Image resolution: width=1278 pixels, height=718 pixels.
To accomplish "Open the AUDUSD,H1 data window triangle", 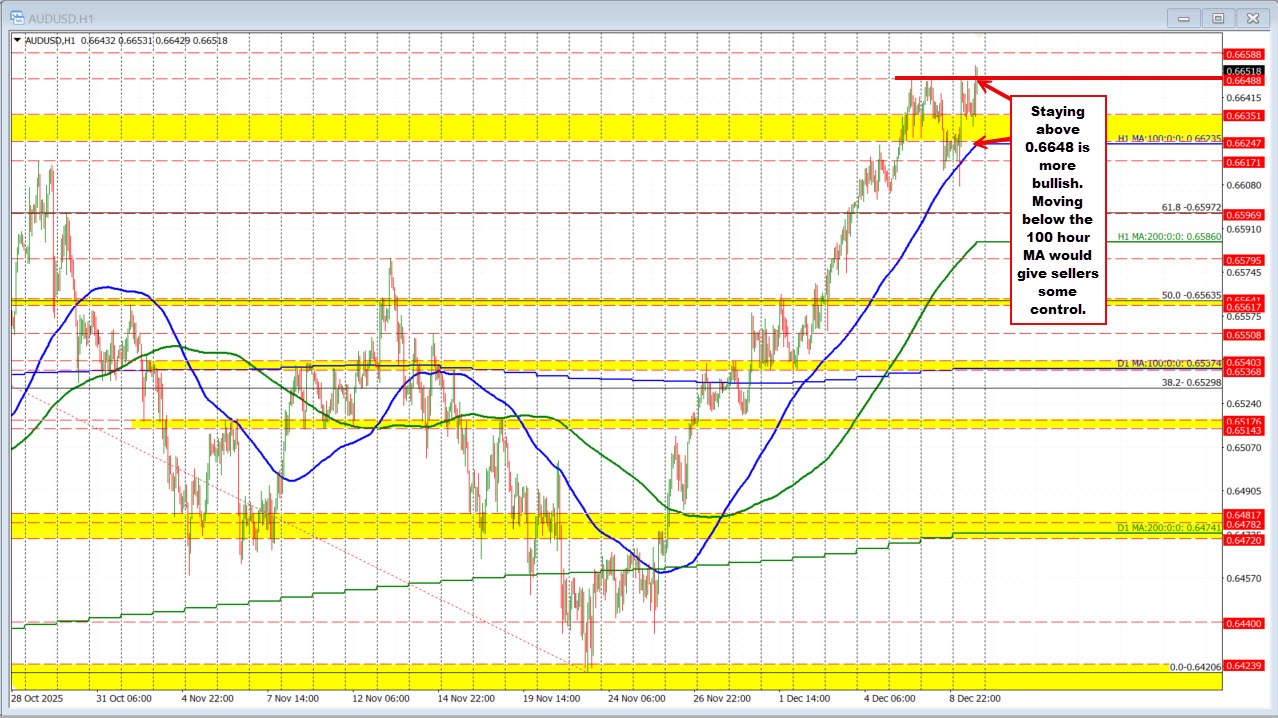I will pos(18,41).
